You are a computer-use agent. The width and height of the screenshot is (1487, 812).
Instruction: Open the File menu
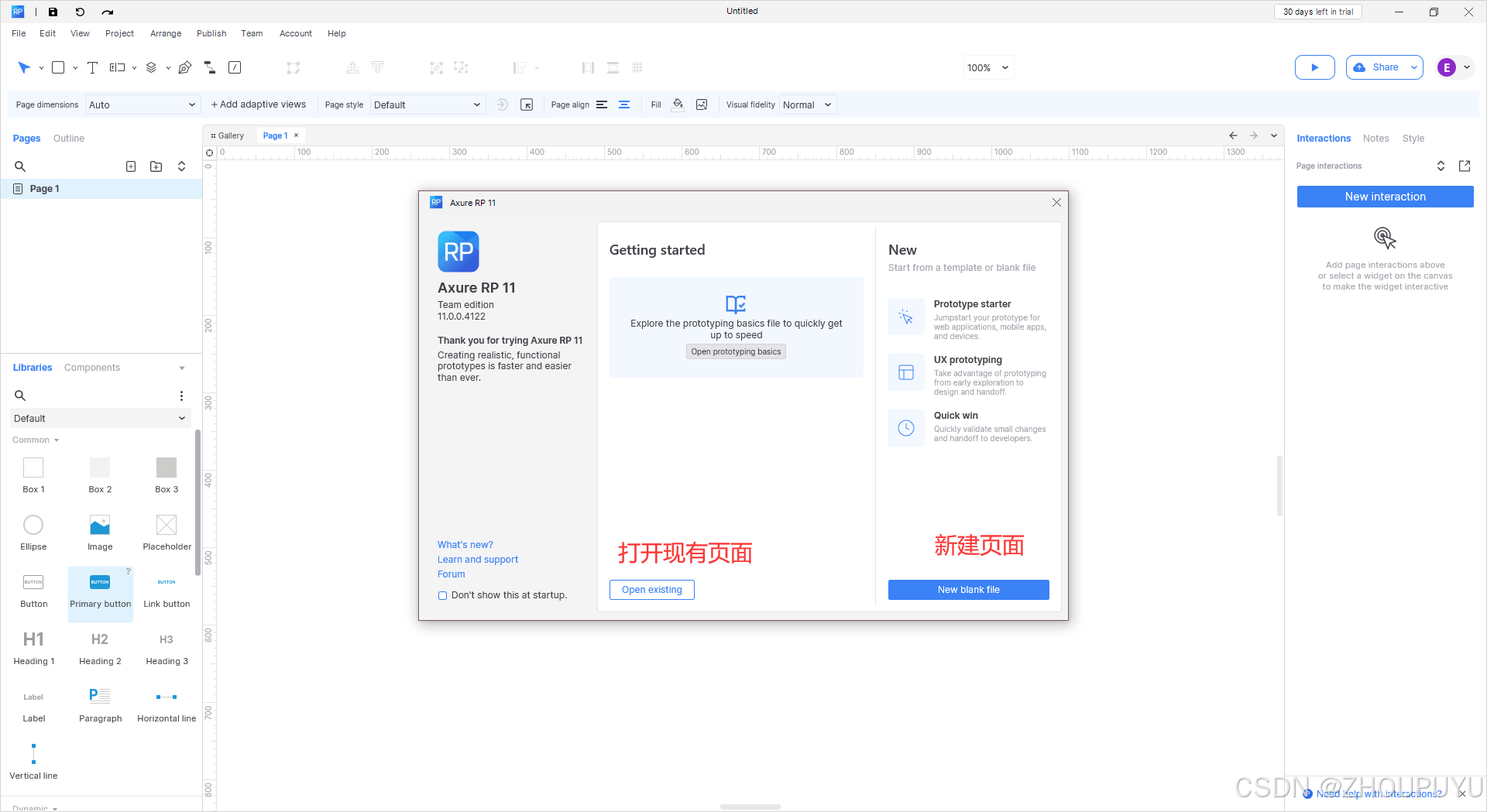19,33
